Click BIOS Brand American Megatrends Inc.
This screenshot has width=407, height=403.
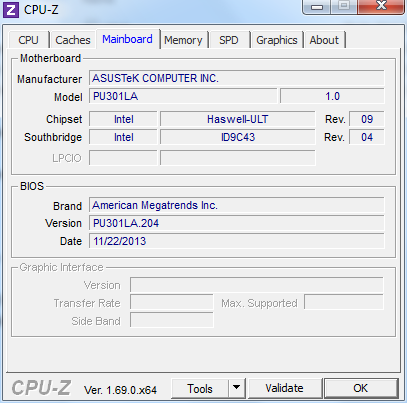click(x=237, y=205)
